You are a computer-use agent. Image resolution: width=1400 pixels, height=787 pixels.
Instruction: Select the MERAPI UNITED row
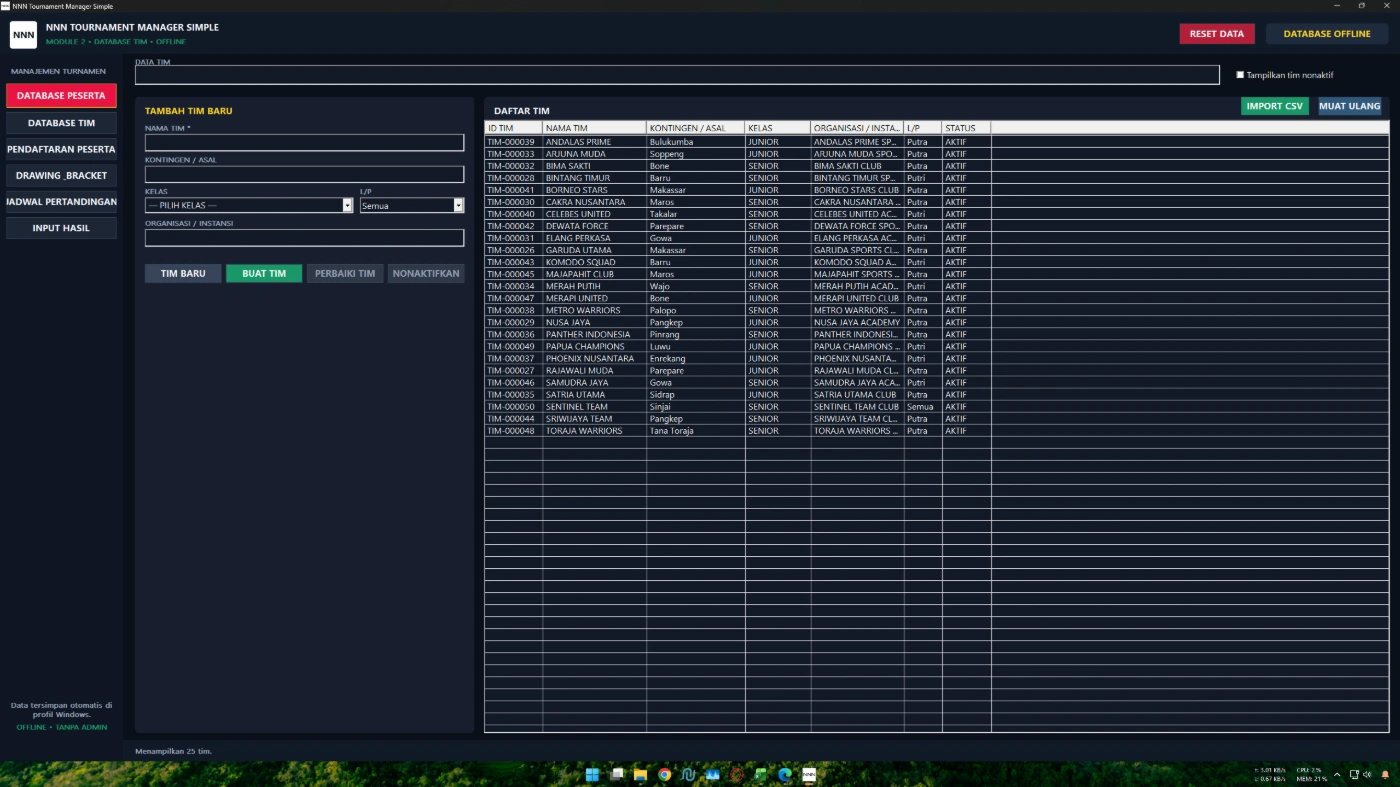(937, 298)
